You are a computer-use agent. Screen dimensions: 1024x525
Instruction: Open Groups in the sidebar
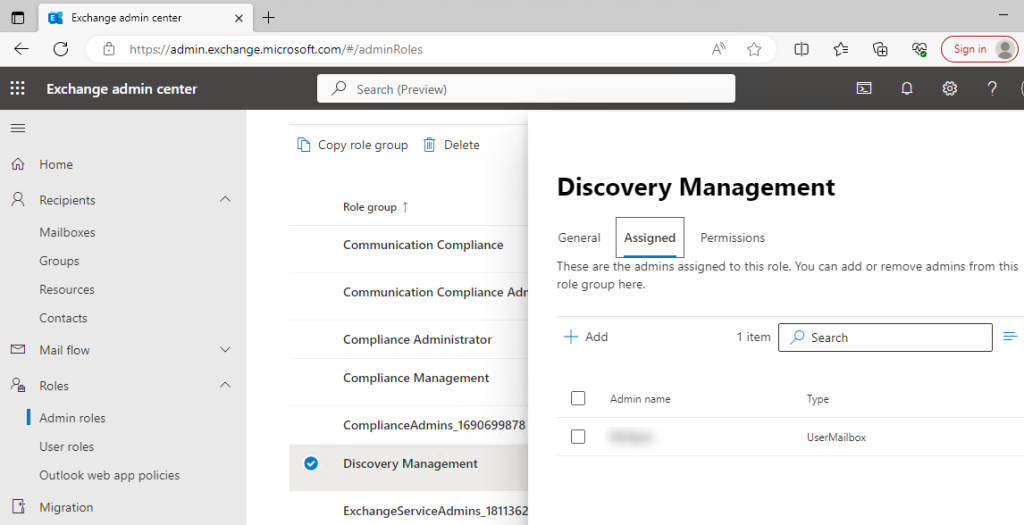(x=59, y=261)
